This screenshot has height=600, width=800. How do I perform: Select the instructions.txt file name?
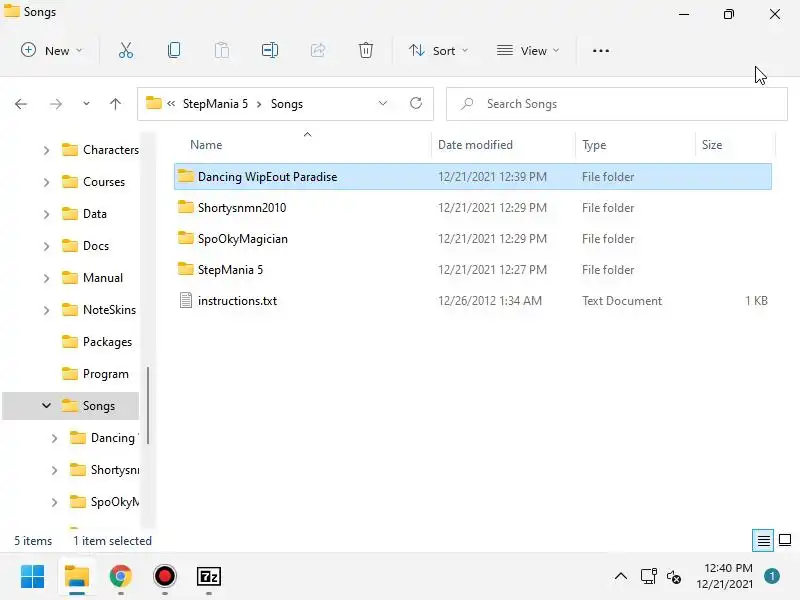237,301
